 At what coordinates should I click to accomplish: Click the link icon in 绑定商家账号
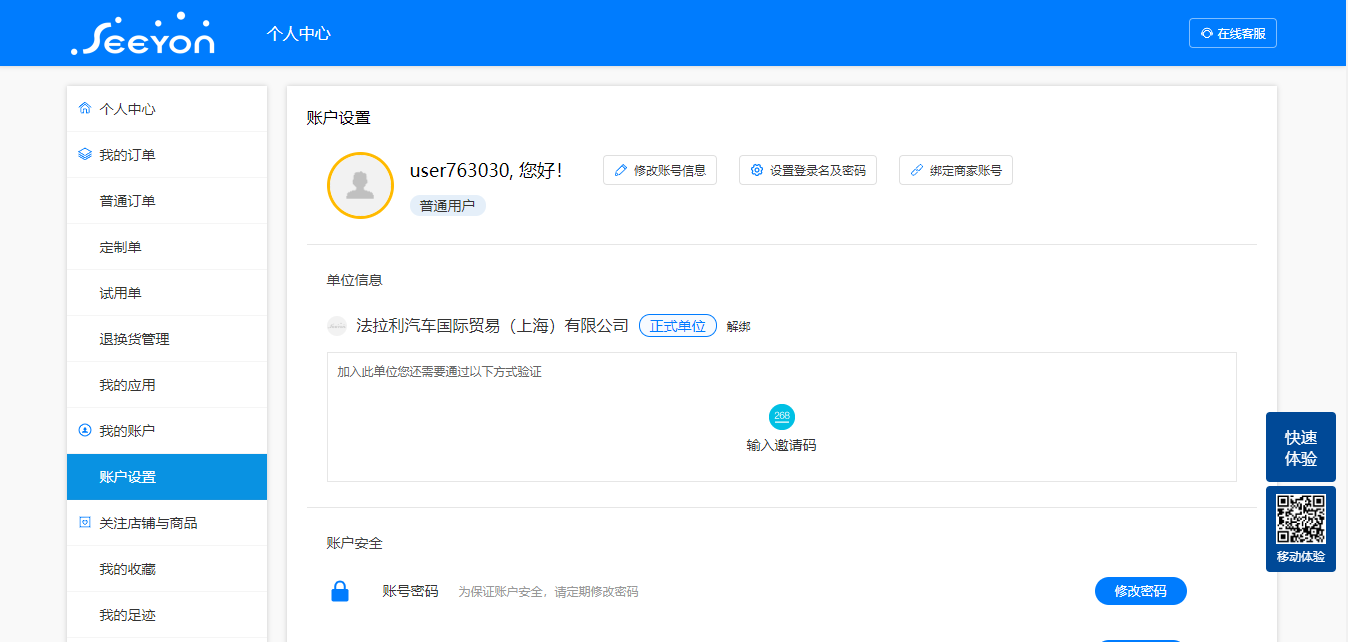(917, 171)
